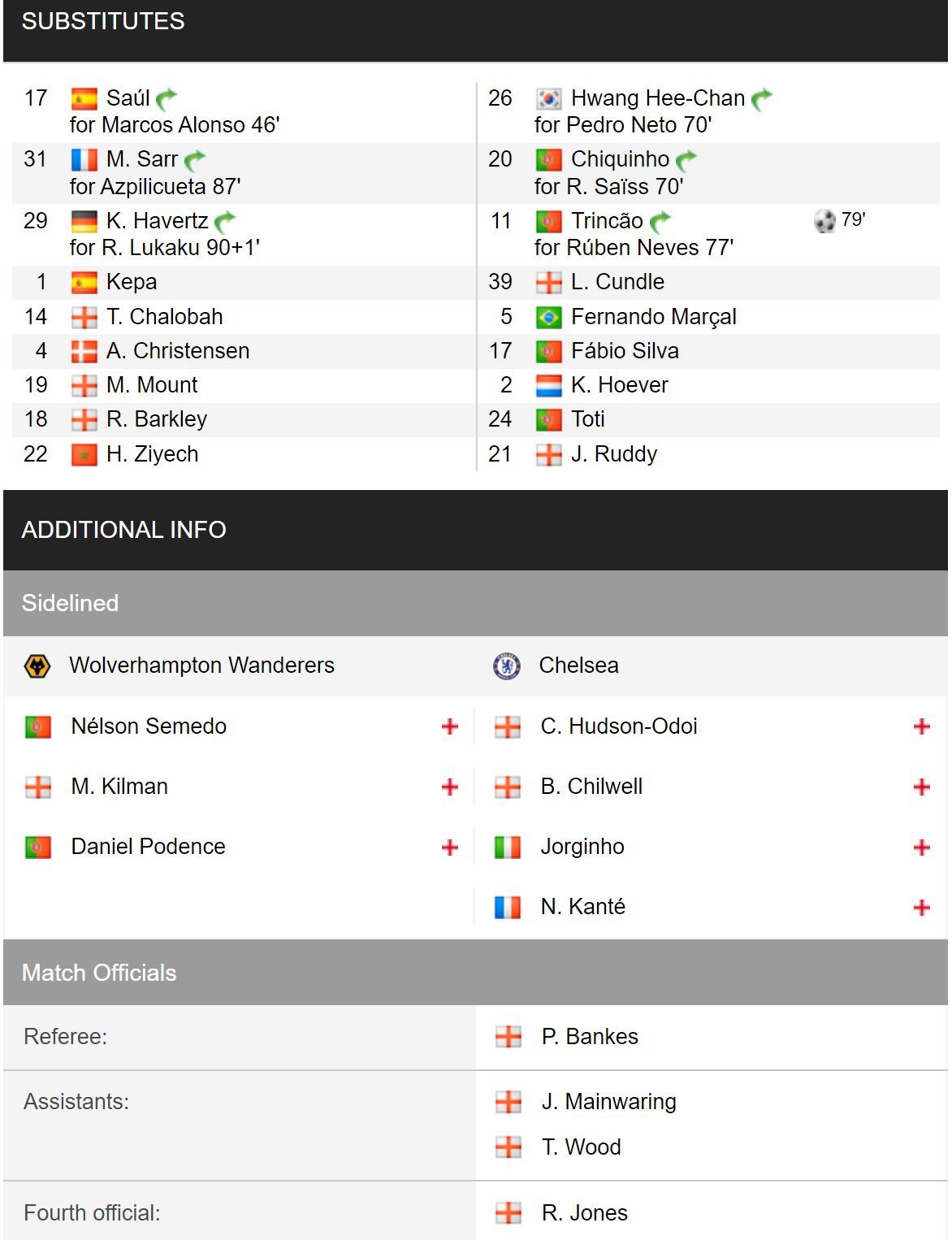Click the Brazil flag next to Fernando Marçal
Viewport: 952px width, 1240px height.
click(x=549, y=318)
